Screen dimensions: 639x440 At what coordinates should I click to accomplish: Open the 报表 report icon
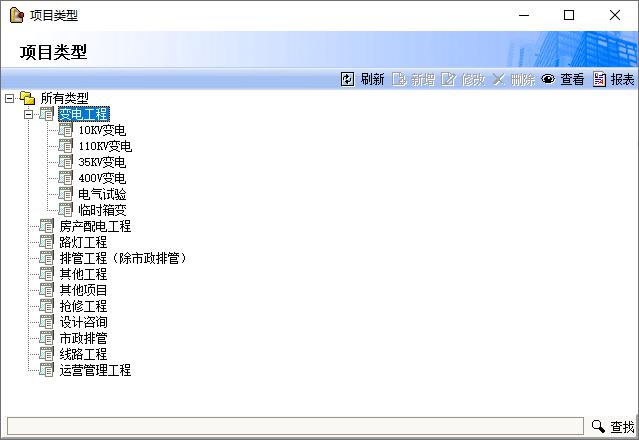599,79
